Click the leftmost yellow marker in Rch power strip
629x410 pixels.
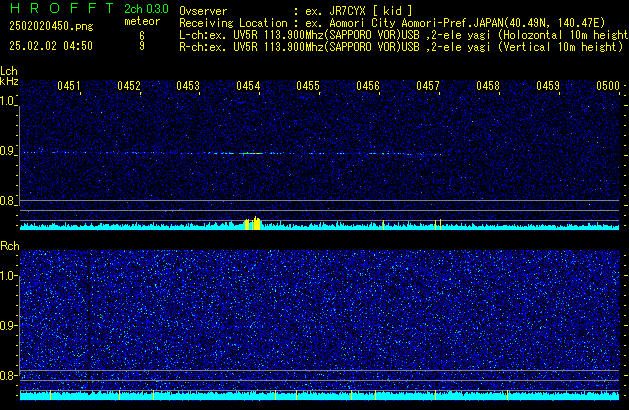[x=51, y=395]
